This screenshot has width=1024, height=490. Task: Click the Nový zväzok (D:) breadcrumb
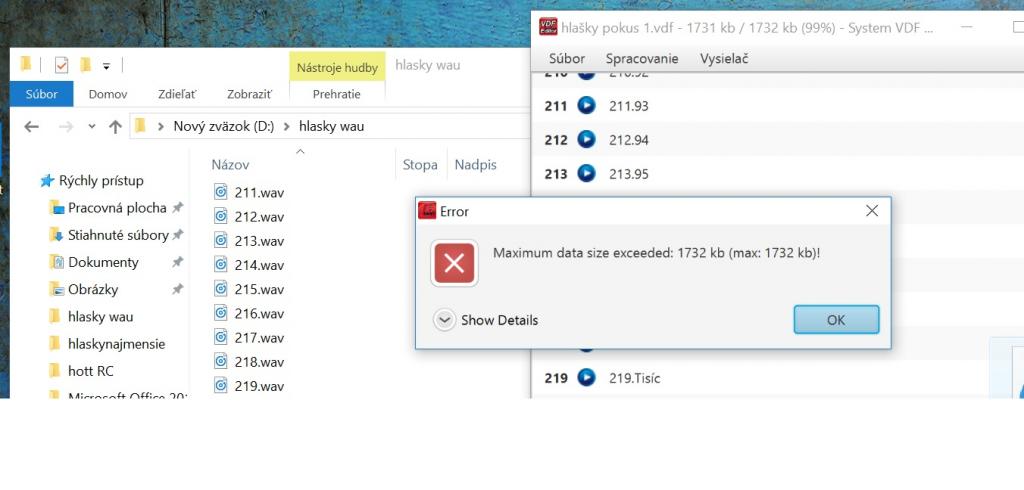pyautogui.click(x=223, y=126)
